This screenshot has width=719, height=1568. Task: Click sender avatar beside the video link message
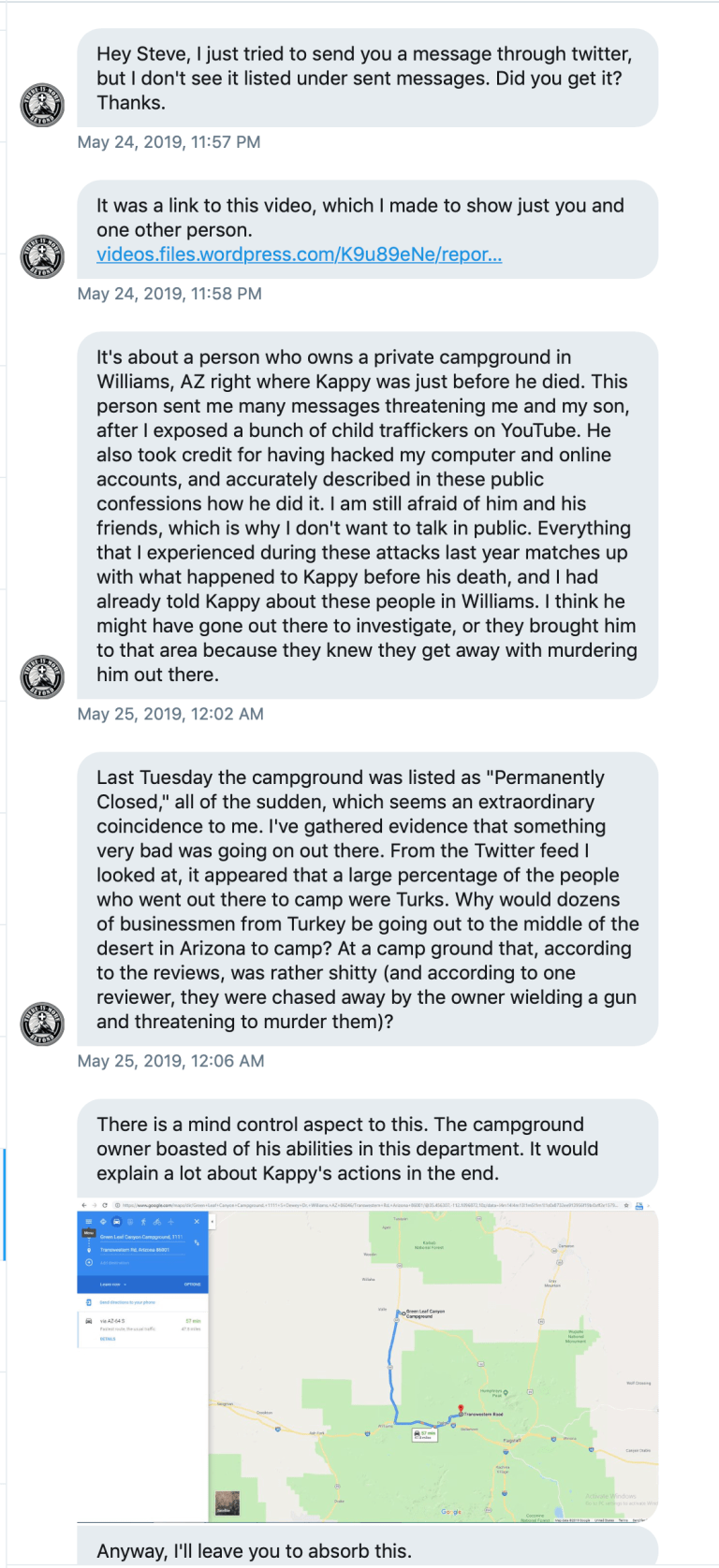42,255
